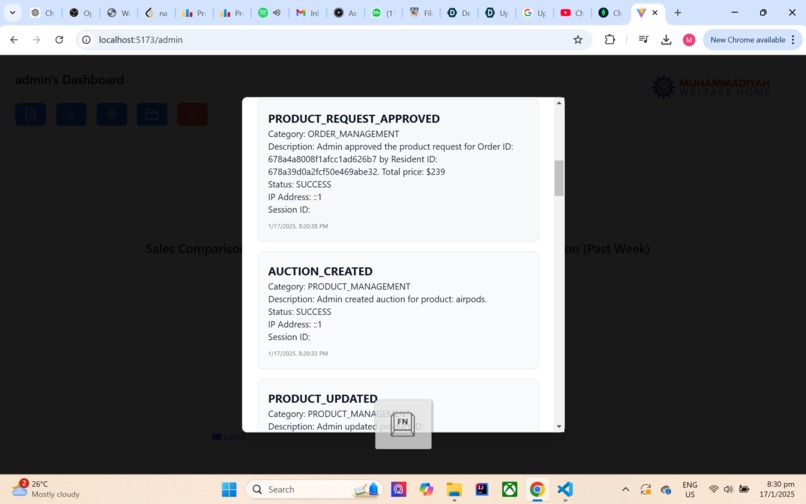Bookmark this page with the star icon

click(578, 40)
